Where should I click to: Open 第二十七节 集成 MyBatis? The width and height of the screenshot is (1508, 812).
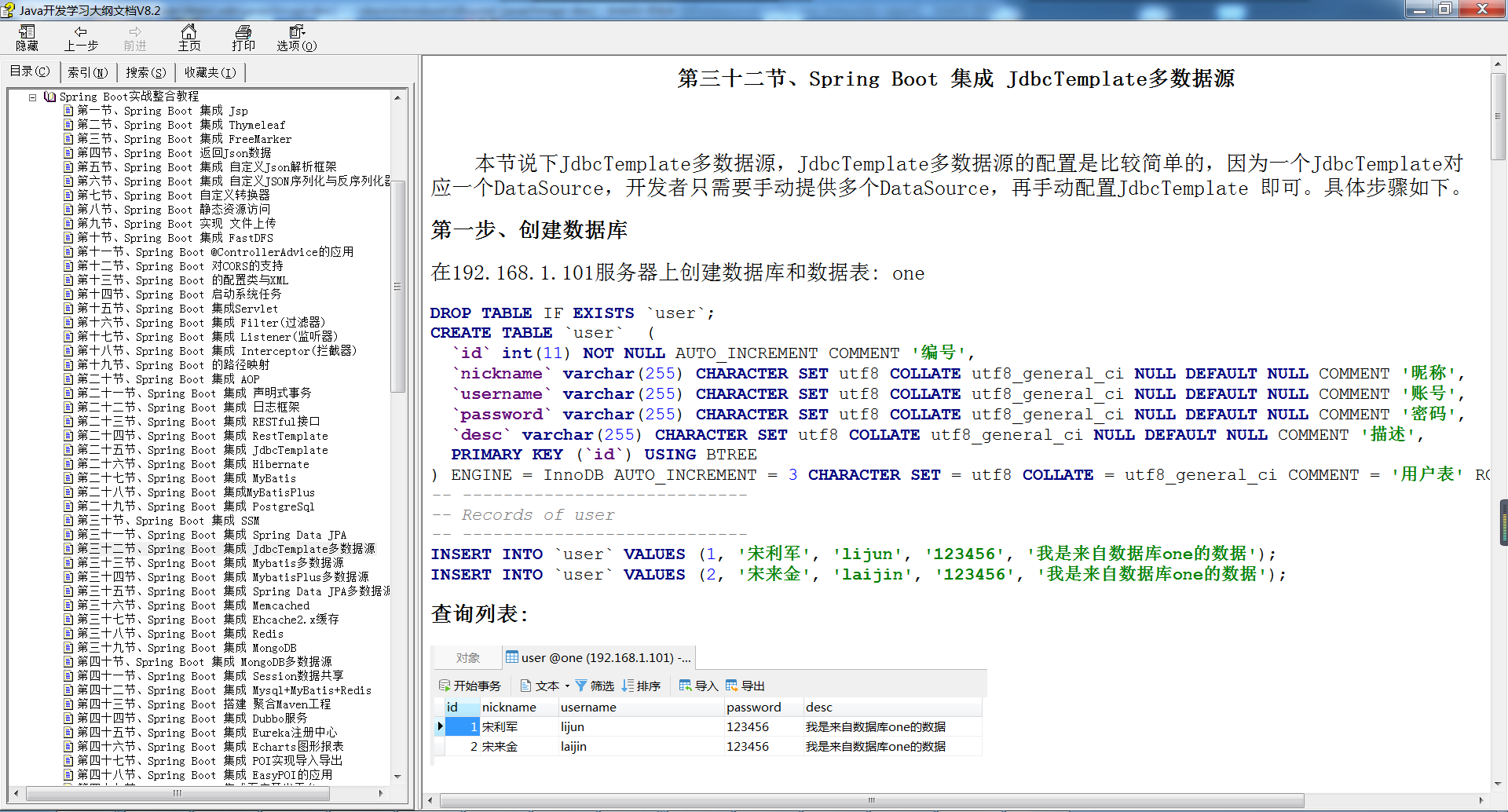click(187, 478)
